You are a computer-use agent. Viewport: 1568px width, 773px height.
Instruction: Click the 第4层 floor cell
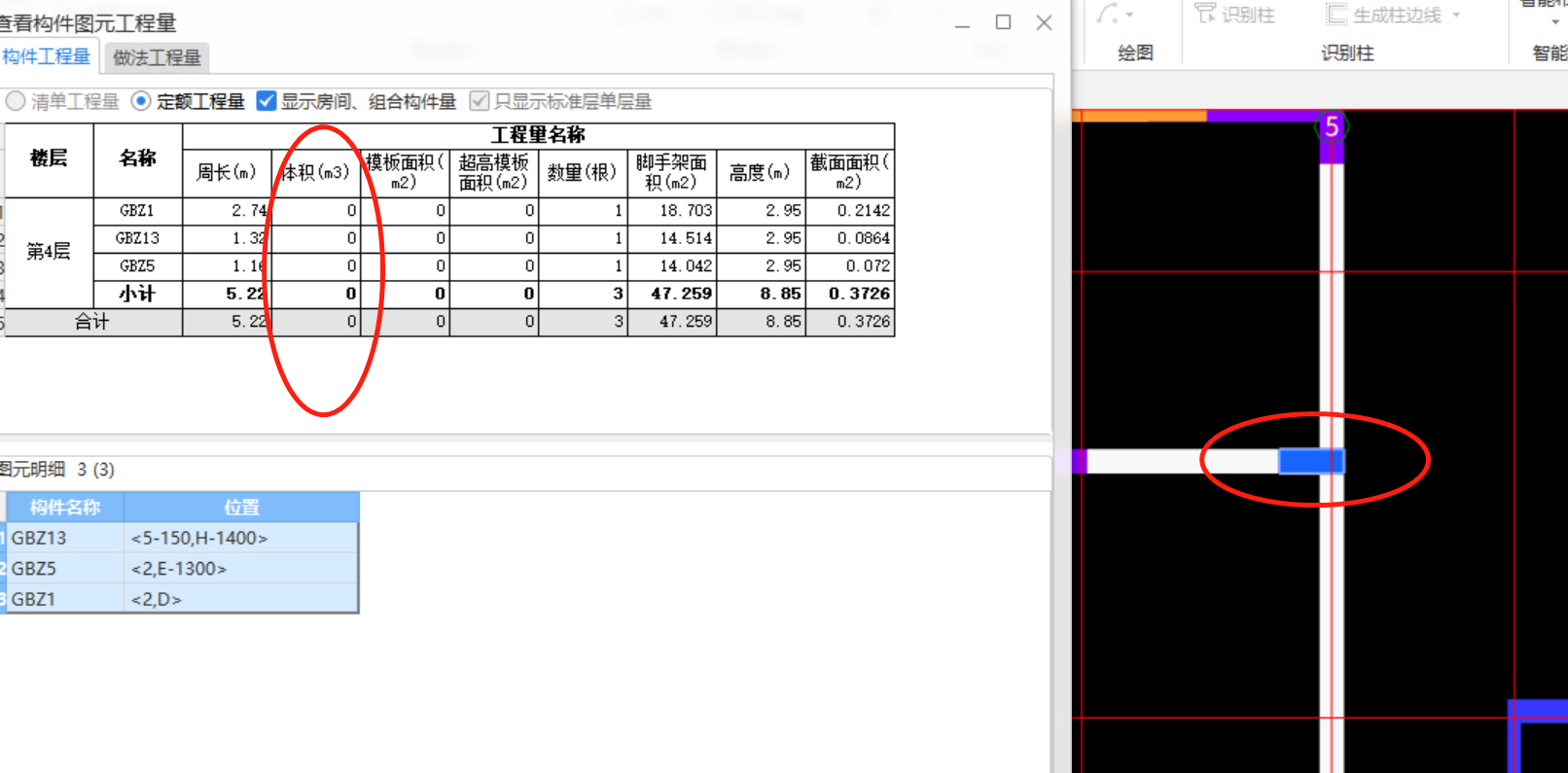point(49,252)
